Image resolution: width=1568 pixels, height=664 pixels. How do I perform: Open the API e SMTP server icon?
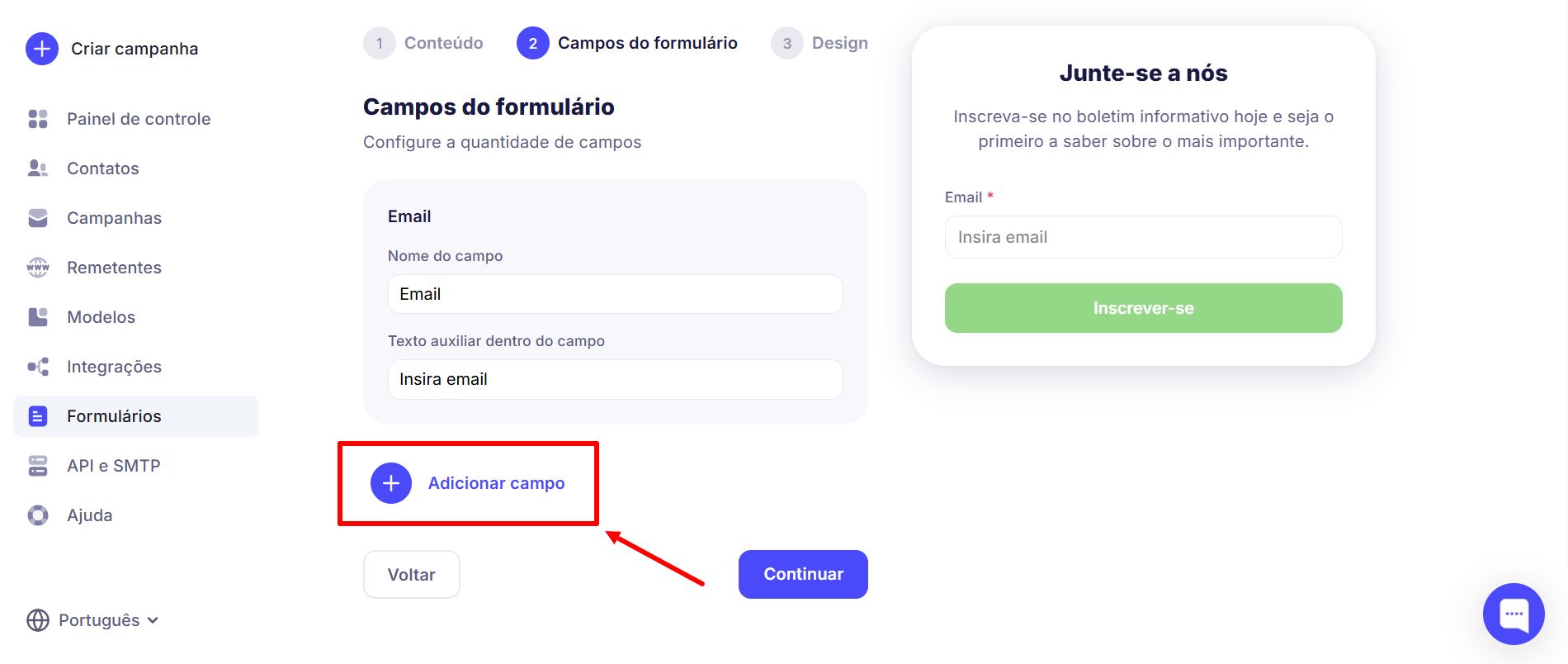coord(38,466)
